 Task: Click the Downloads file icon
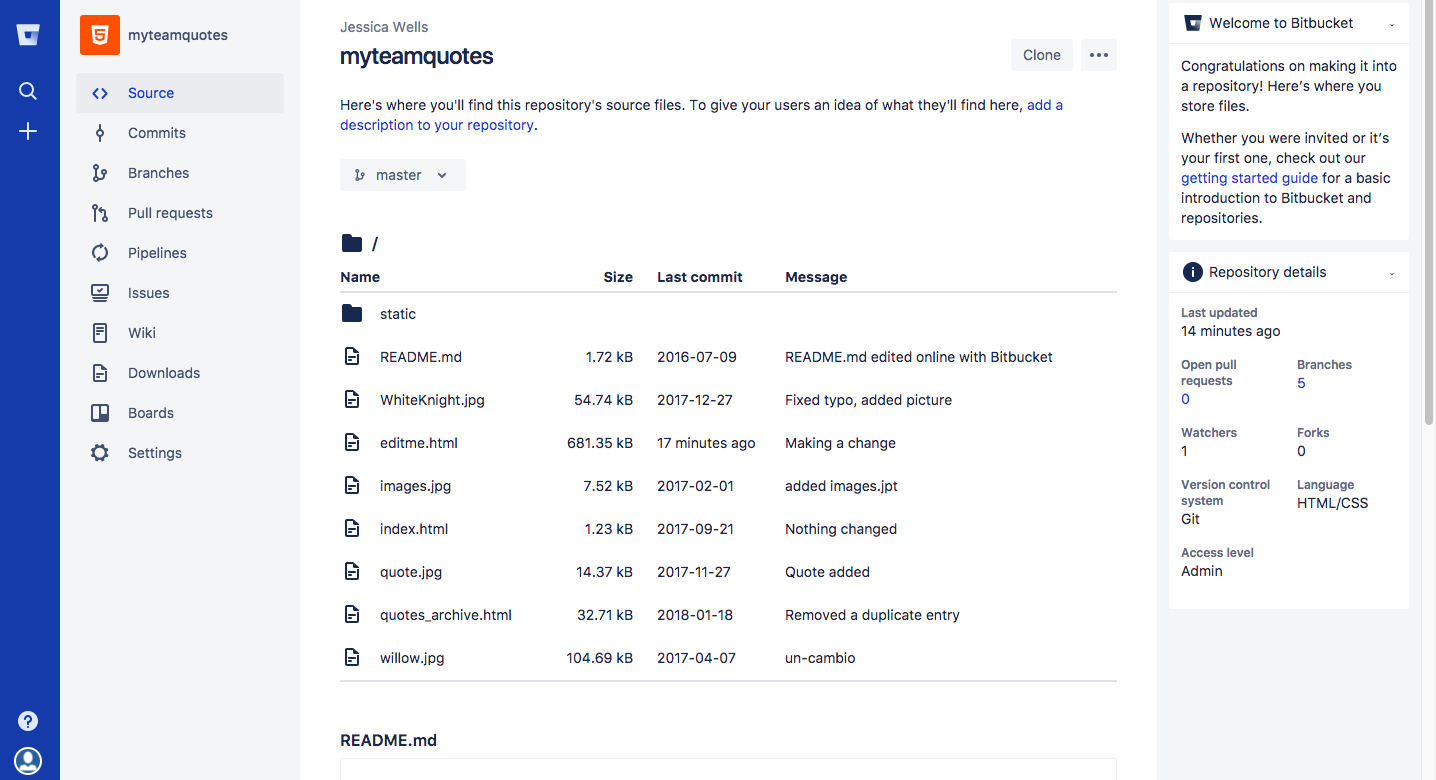coord(100,373)
